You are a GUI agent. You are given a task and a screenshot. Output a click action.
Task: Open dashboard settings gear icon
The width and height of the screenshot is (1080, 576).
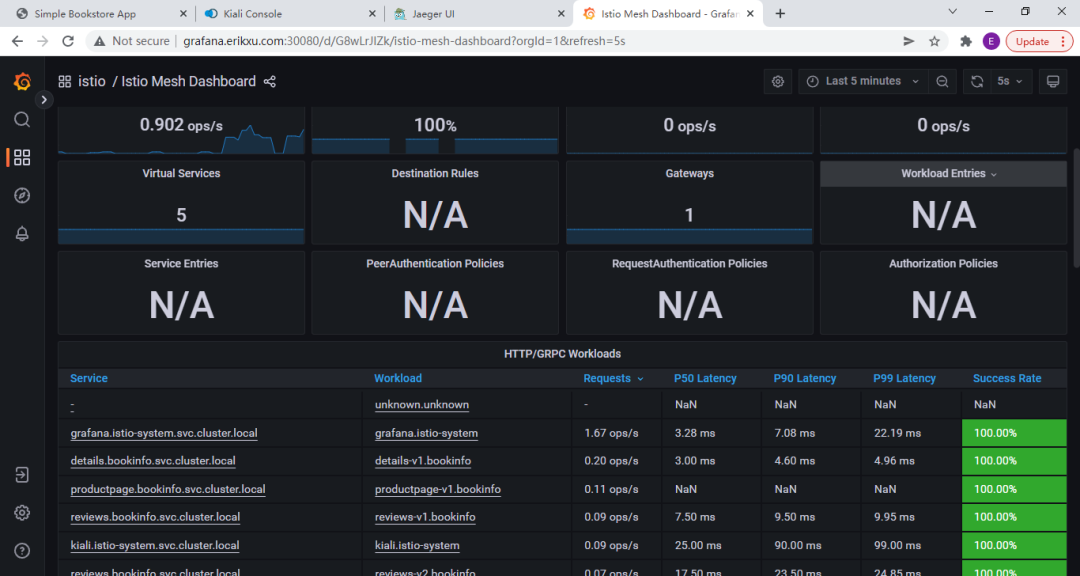point(778,82)
